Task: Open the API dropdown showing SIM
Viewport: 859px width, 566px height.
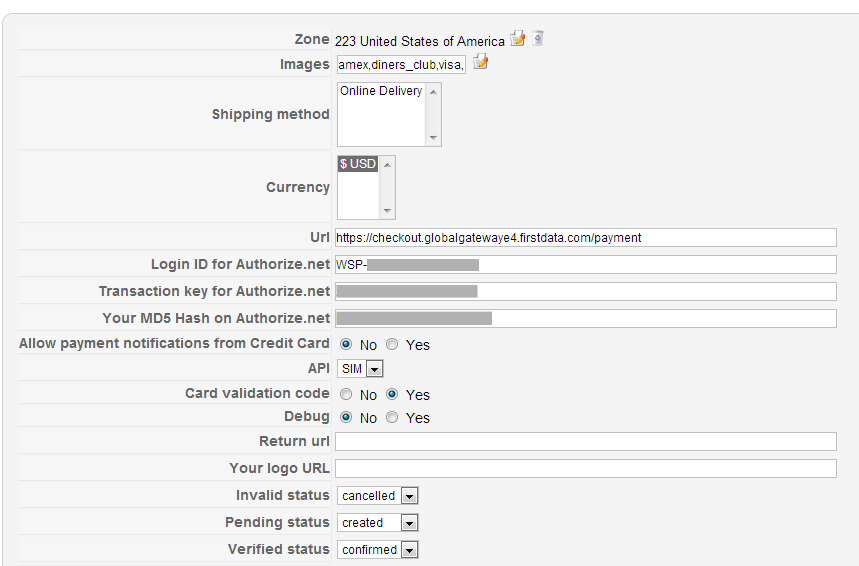Action: pos(360,369)
